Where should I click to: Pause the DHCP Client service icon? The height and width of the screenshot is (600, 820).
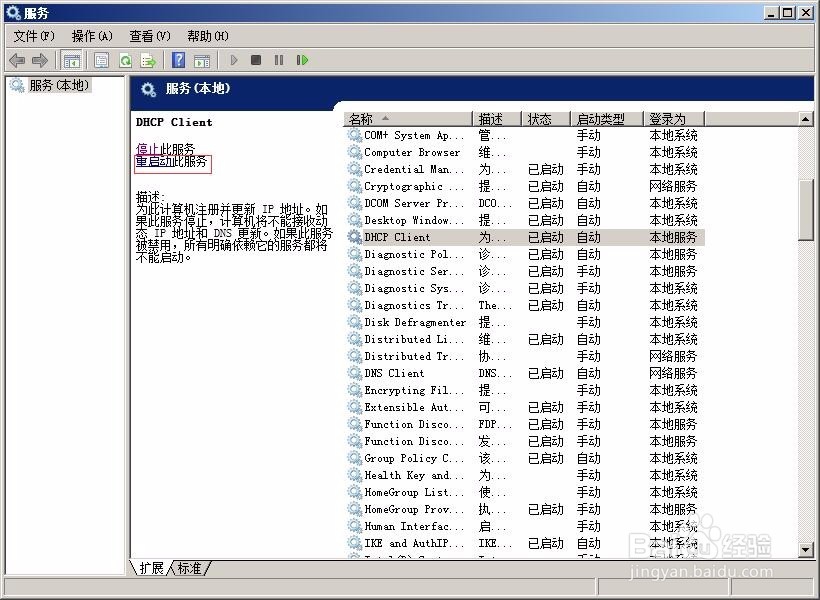coord(279,59)
